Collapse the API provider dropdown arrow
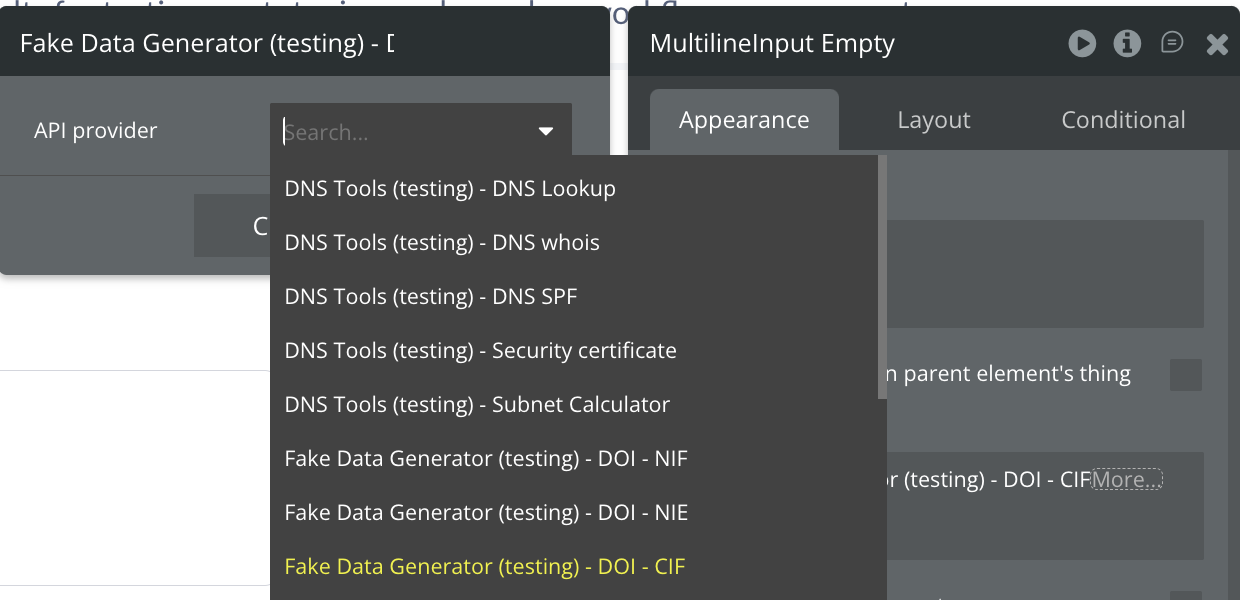1240x600 pixels. point(546,131)
